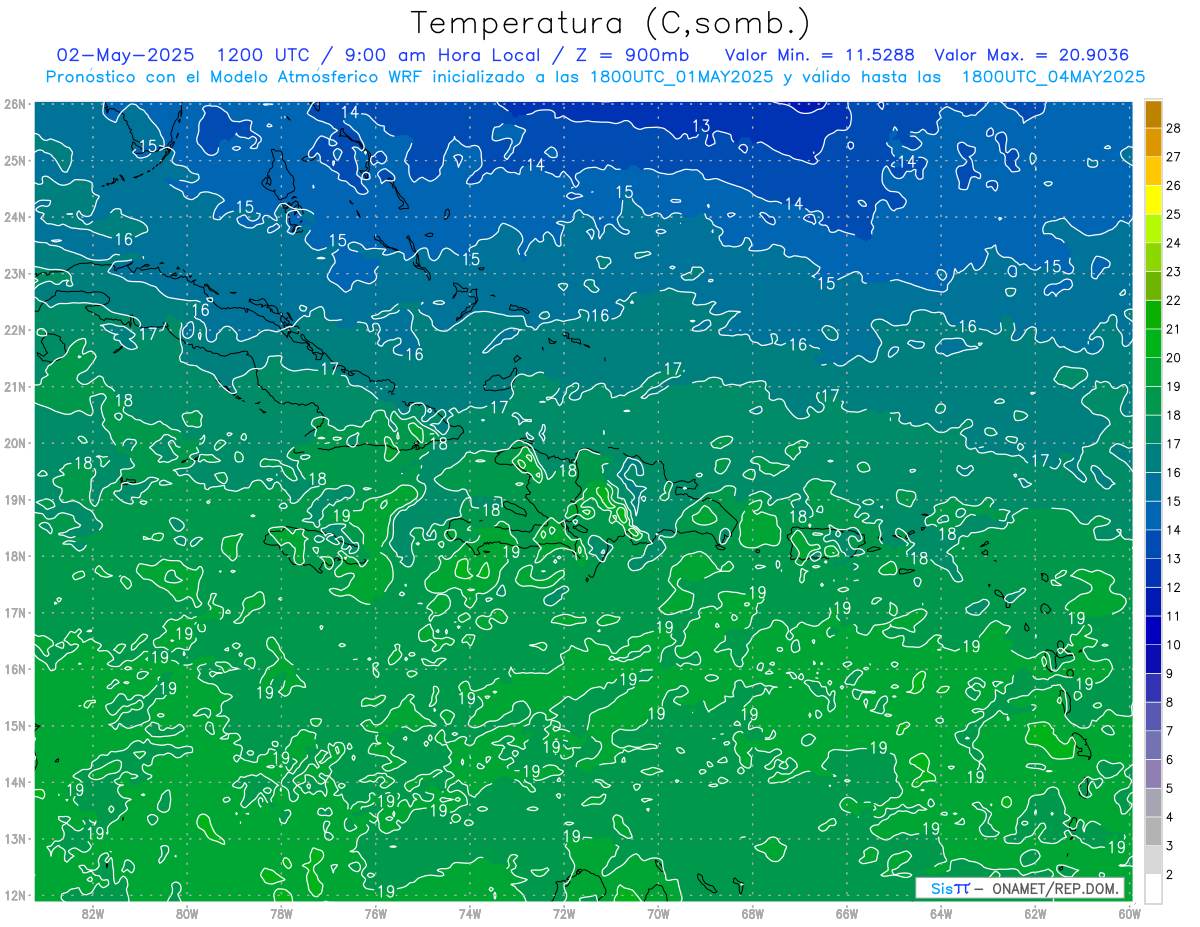Click the "ONAMET/REP.DOM." credit label

tap(1054, 889)
